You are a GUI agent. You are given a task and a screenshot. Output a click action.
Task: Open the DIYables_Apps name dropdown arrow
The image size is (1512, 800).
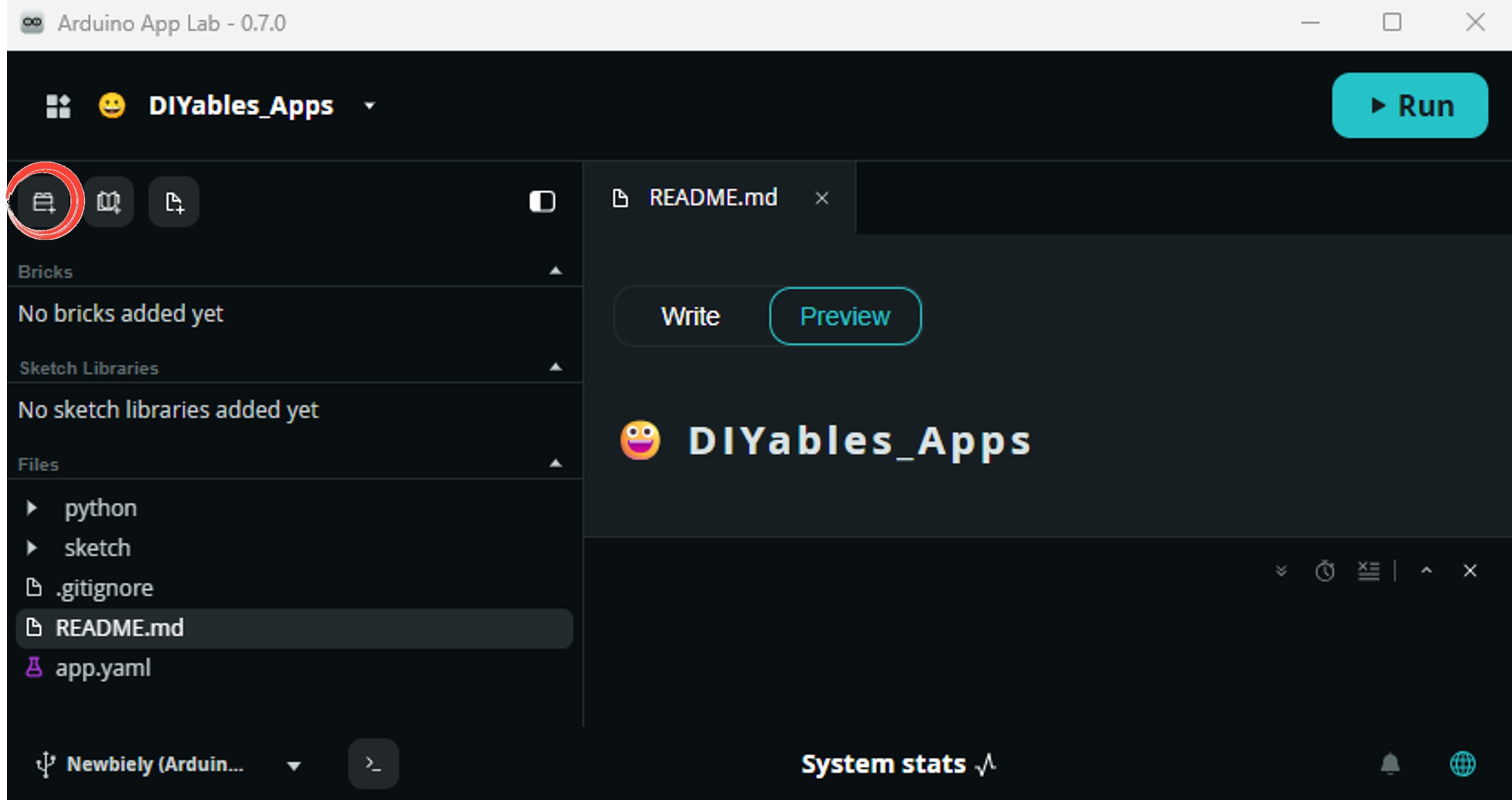pos(369,106)
